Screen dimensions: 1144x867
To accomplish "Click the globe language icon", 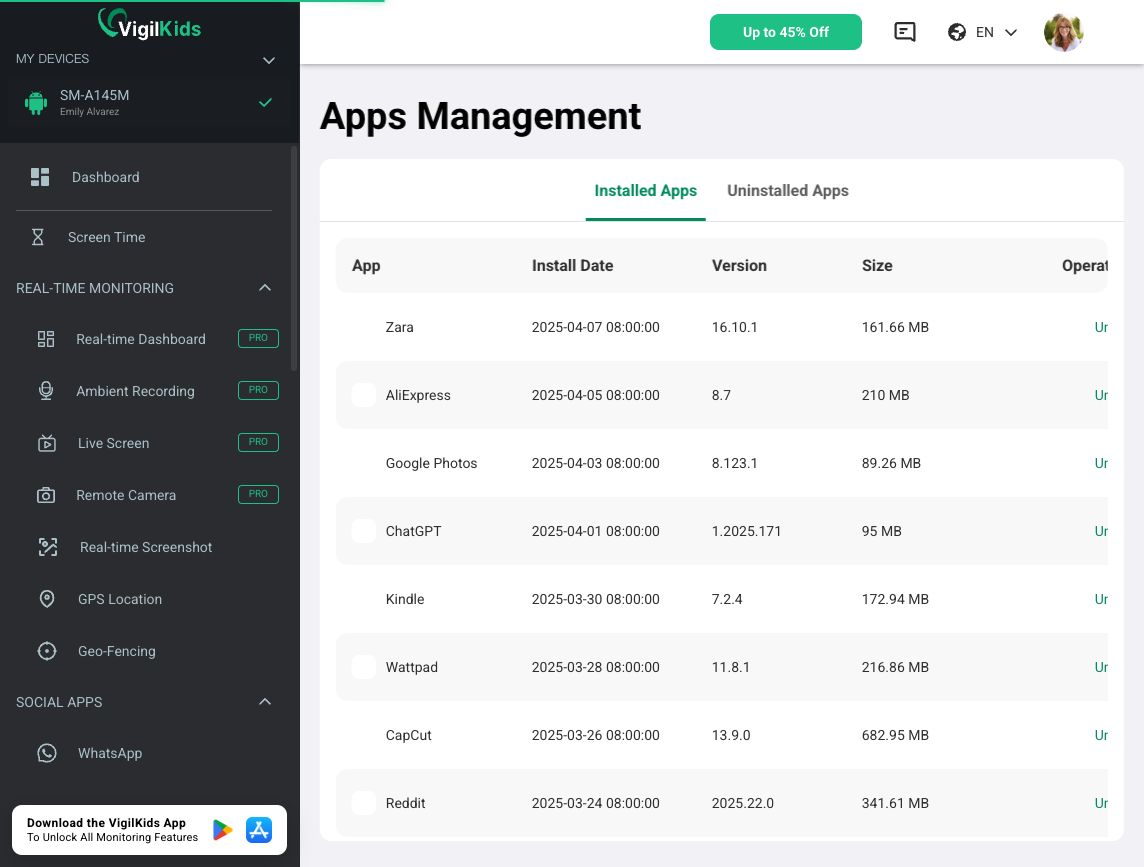I will (x=956, y=32).
